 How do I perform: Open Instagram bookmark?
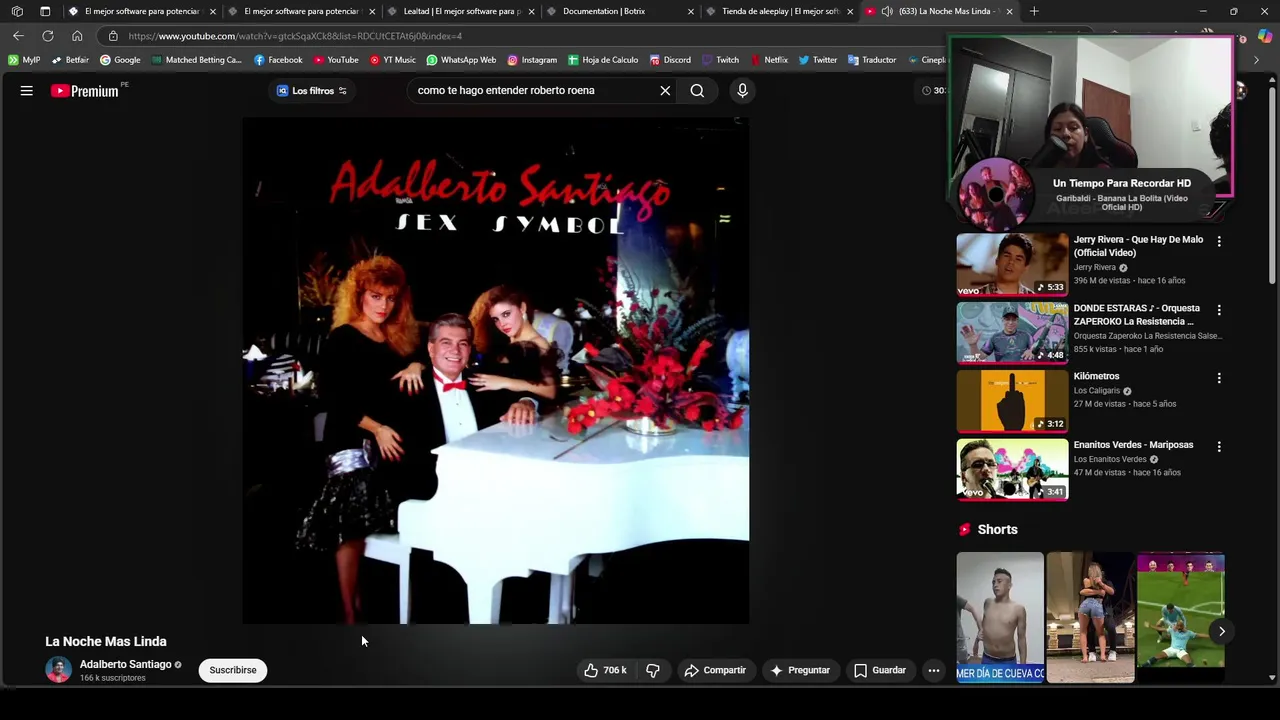click(532, 60)
